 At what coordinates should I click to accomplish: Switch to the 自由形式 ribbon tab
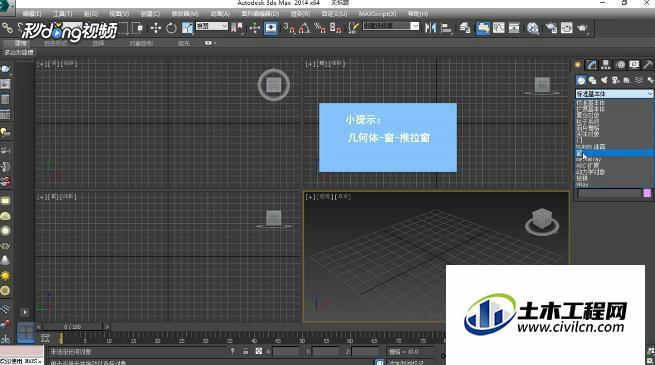56,43
